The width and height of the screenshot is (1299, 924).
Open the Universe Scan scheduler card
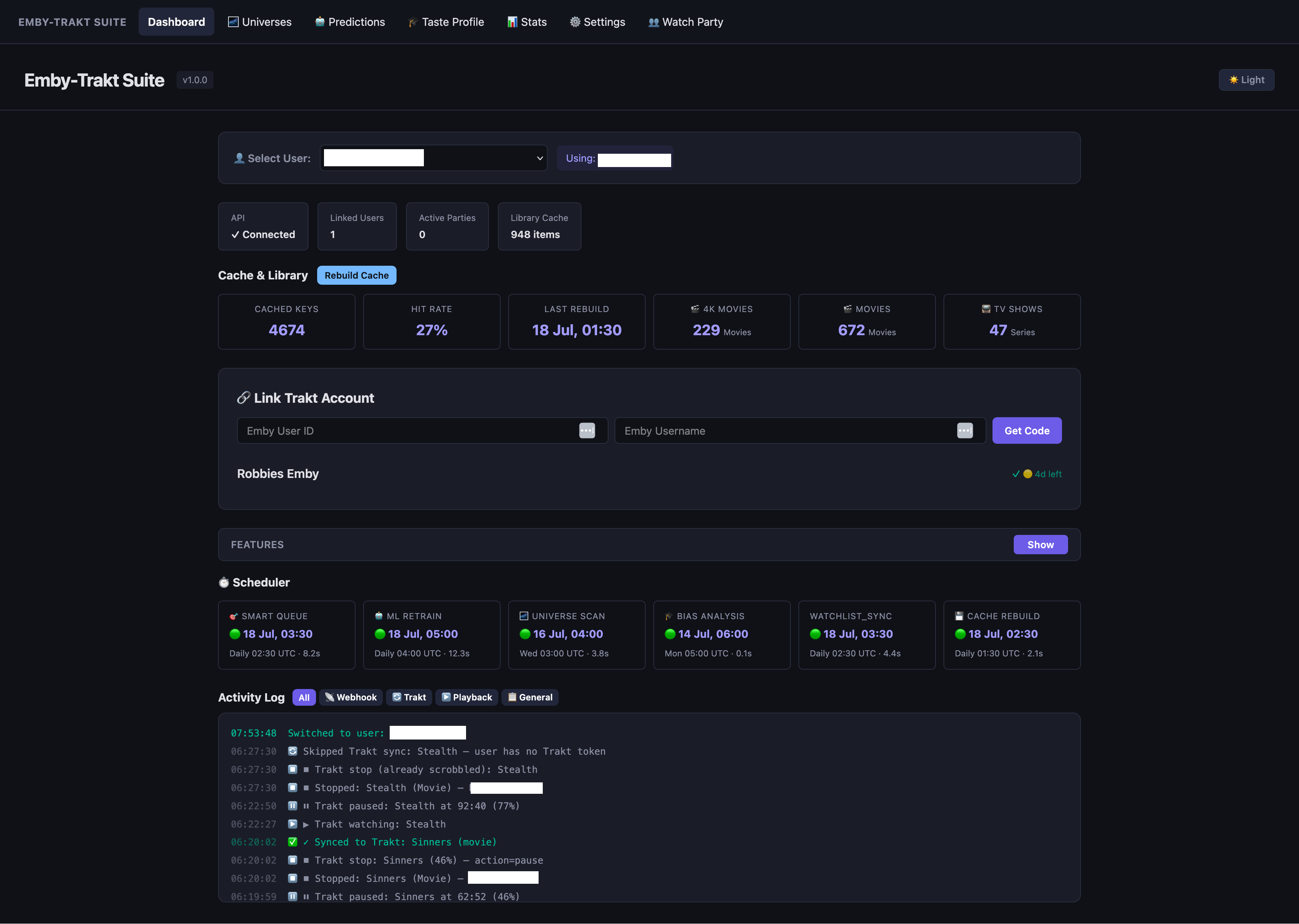click(577, 635)
